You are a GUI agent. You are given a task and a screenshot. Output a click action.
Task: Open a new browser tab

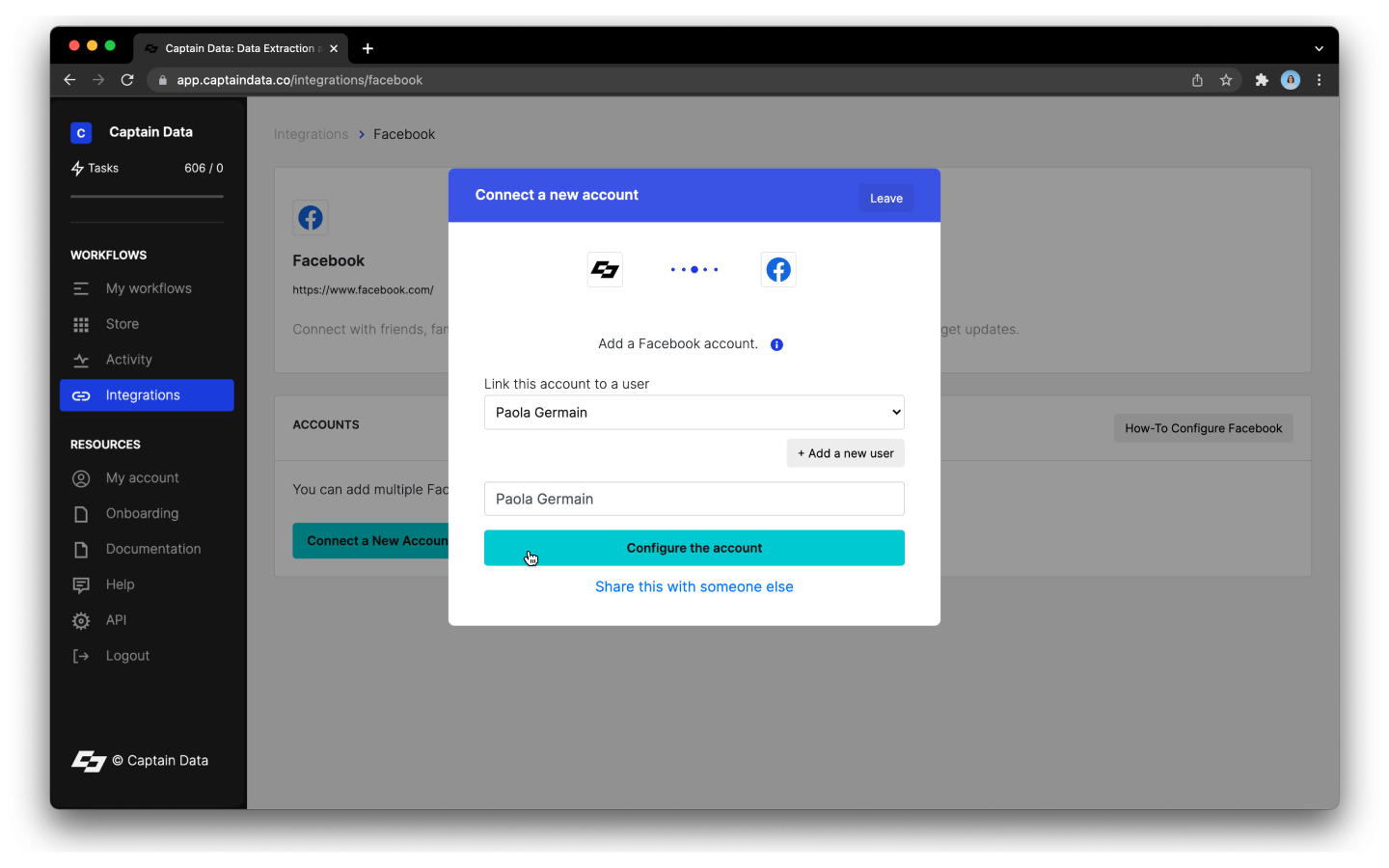[368, 48]
